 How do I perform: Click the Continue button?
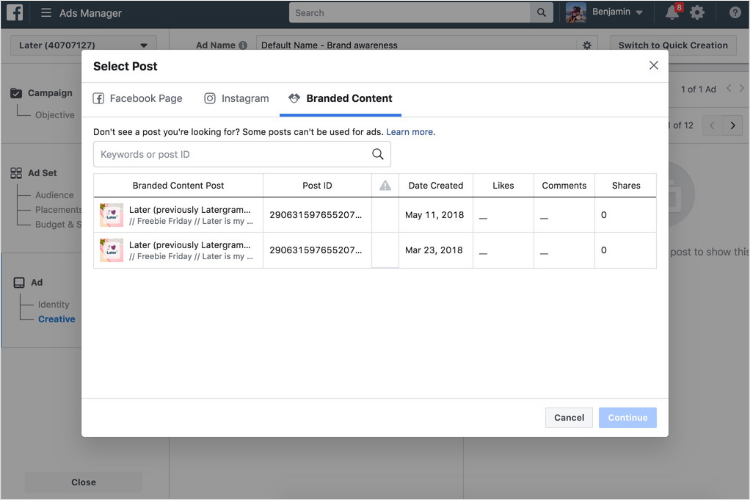coord(628,418)
